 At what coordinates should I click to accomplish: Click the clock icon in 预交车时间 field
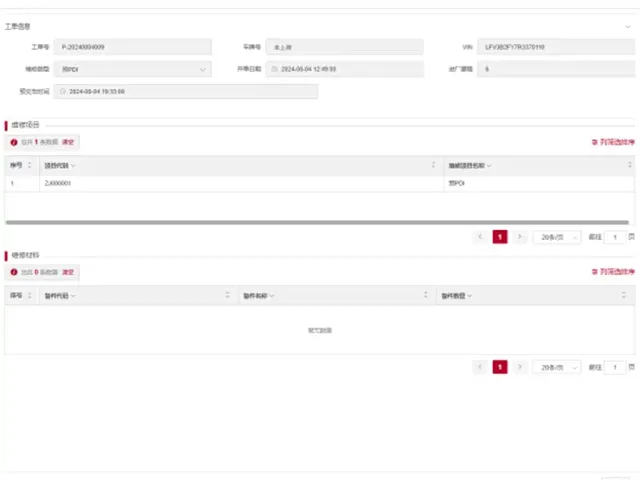click(62, 91)
